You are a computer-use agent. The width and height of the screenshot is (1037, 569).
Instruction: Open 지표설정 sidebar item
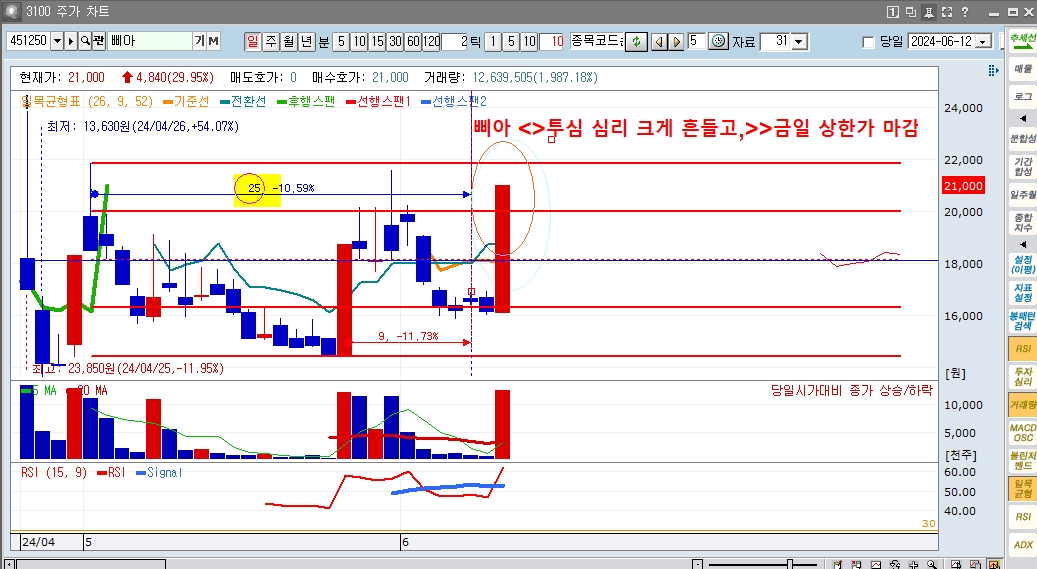pos(1022,292)
